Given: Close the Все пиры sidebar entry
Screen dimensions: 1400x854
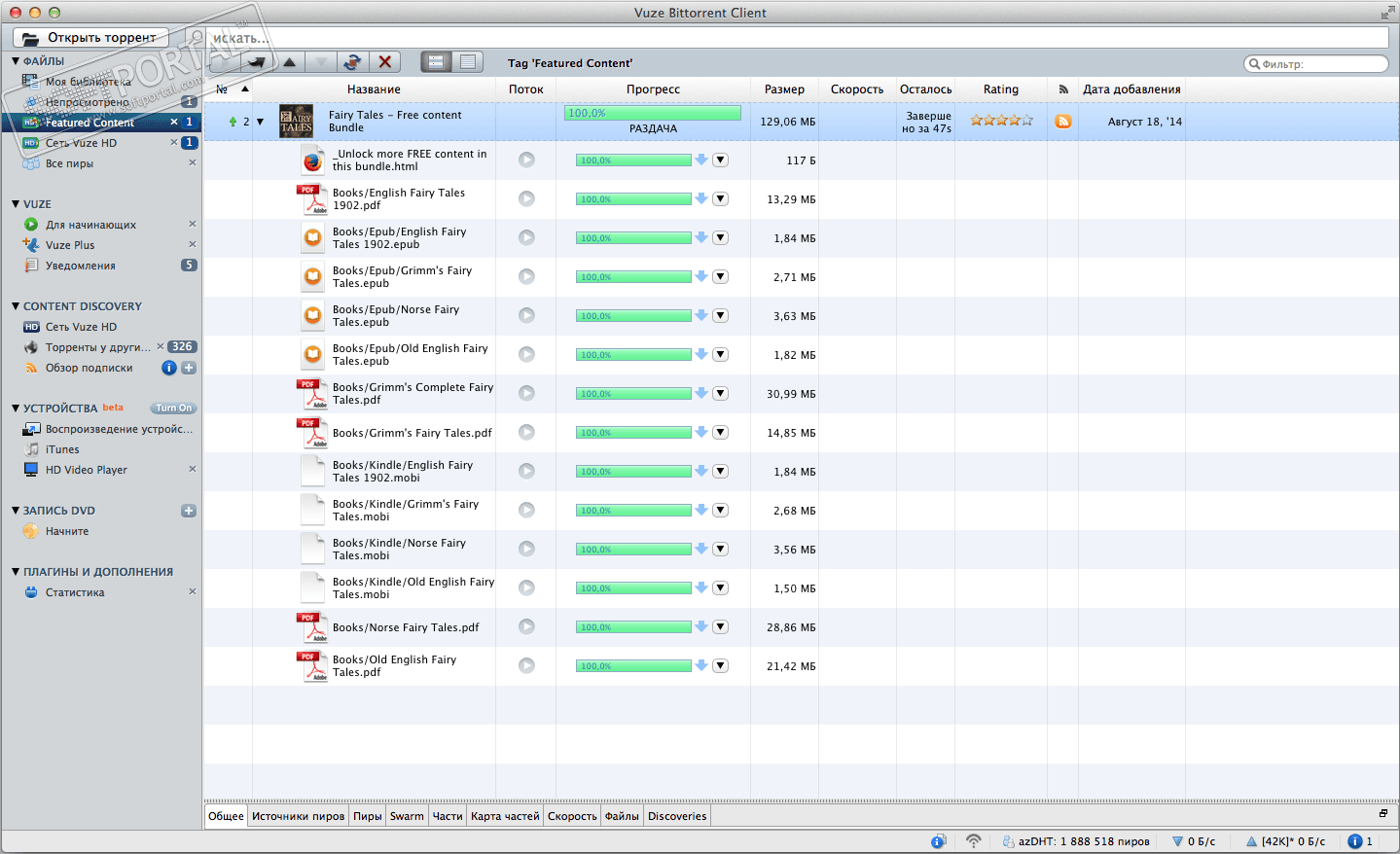Looking at the screenshot, I should (x=193, y=162).
